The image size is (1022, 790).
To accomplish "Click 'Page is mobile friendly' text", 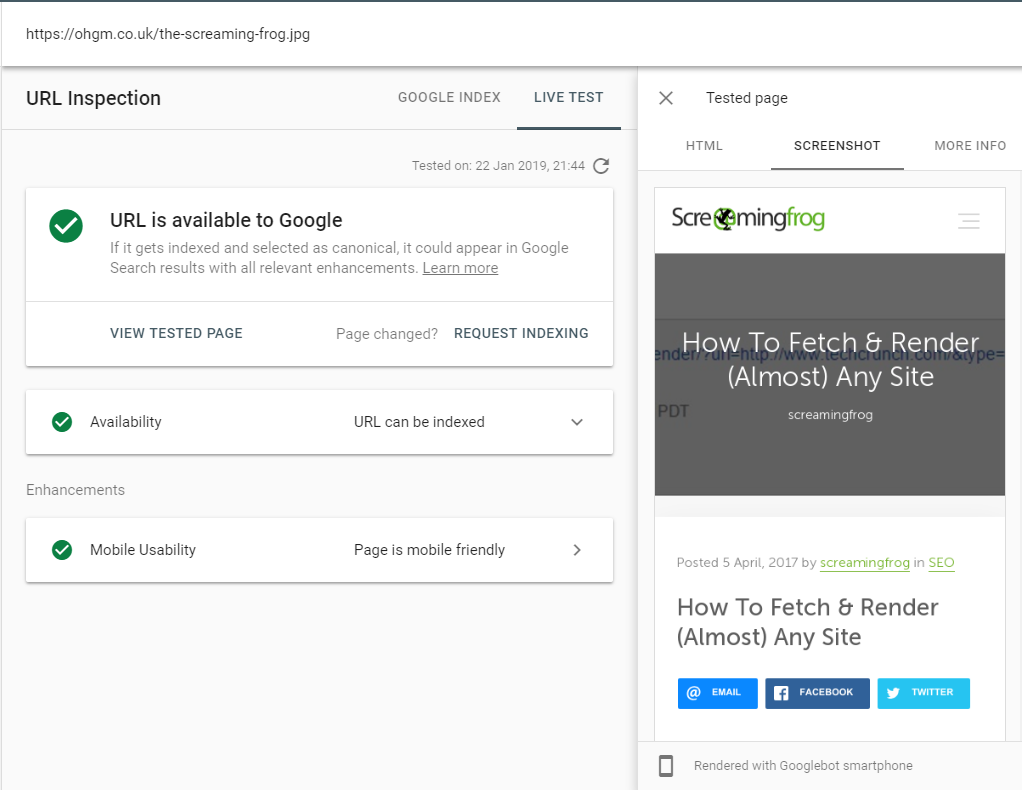I will (430, 549).
